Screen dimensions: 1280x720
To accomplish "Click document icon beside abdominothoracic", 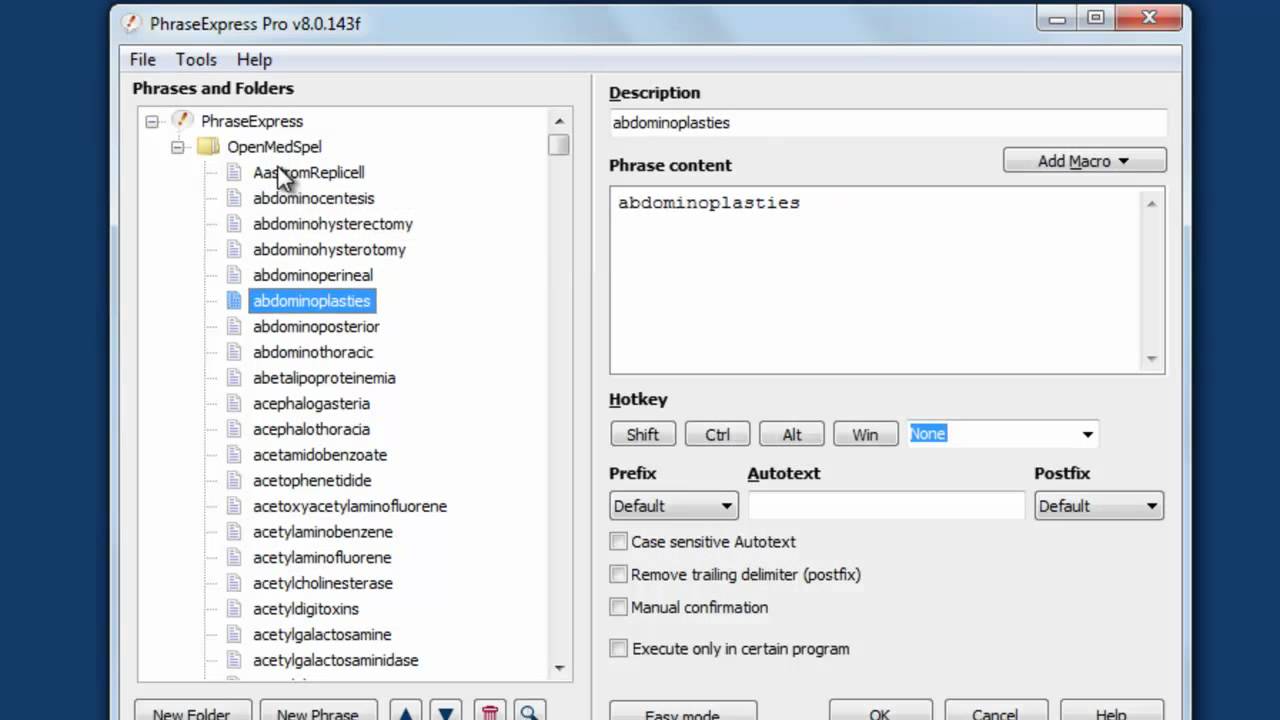I will tap(234, 352).
